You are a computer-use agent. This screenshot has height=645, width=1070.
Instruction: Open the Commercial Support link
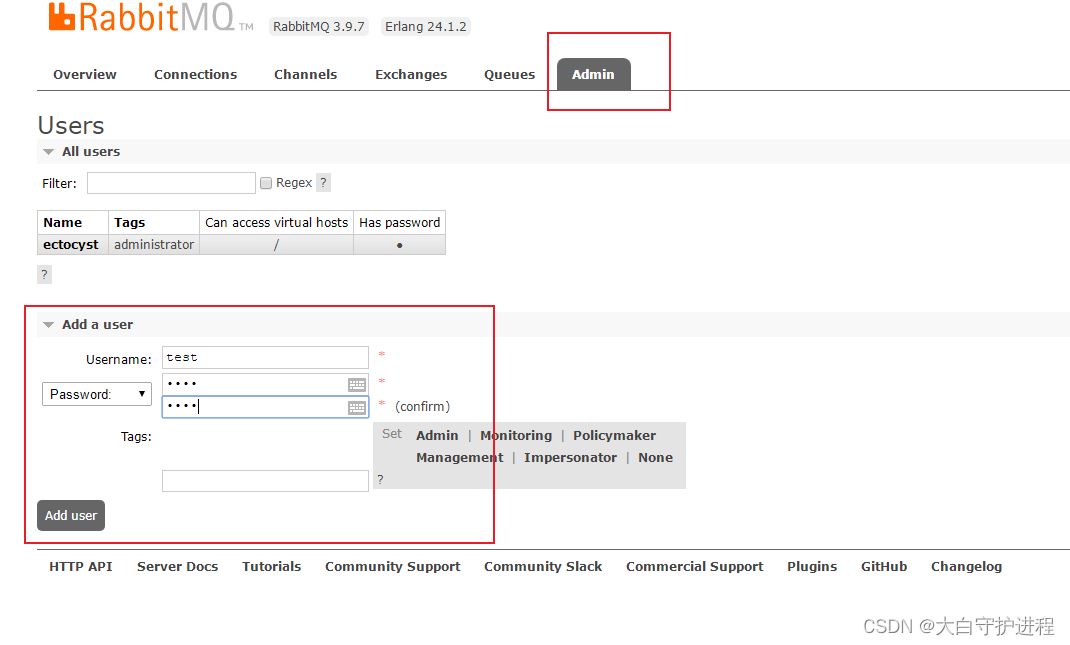(695, 567)
